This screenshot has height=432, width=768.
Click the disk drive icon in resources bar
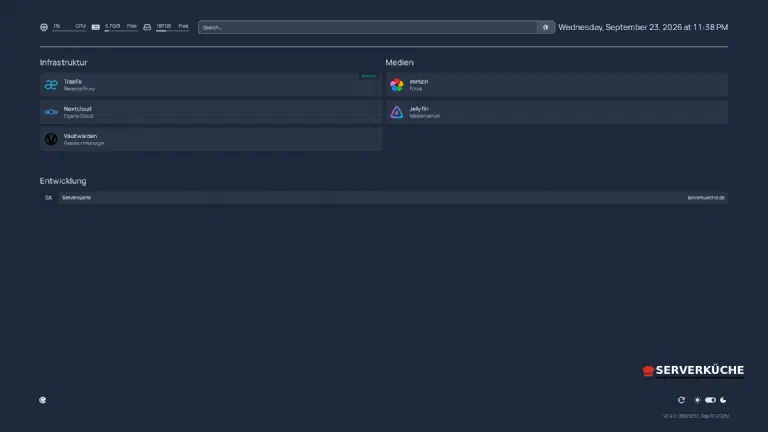147,27
